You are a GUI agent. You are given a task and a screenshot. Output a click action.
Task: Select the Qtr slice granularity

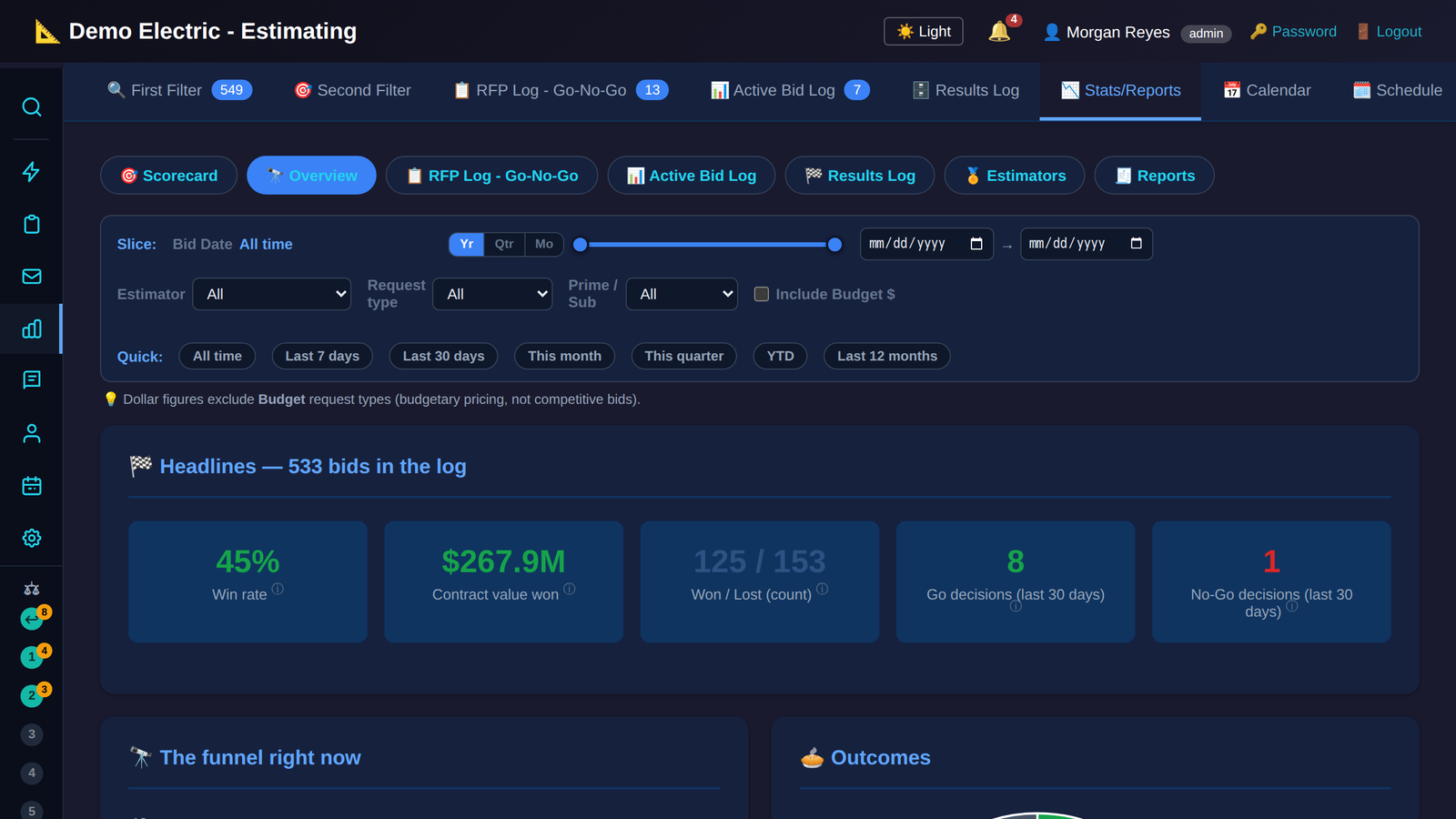(x=504, y=244)
